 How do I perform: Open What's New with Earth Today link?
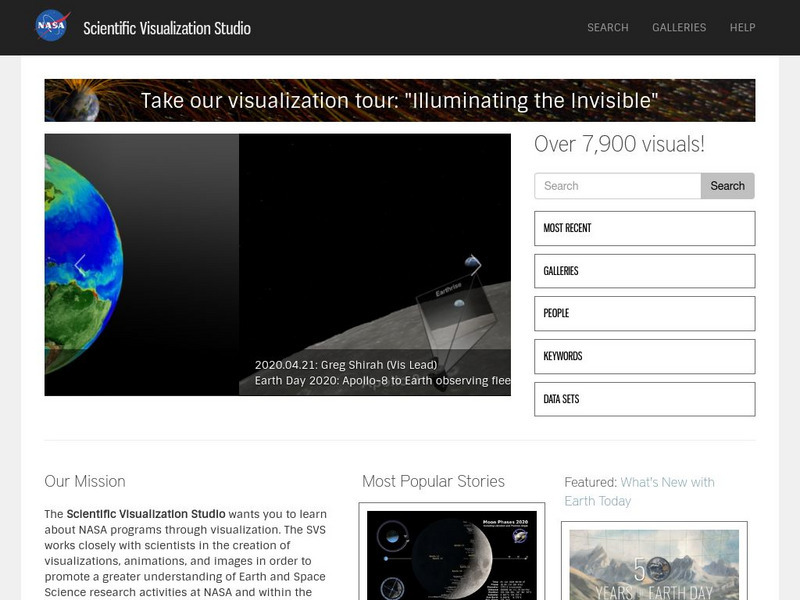[639, 491]
